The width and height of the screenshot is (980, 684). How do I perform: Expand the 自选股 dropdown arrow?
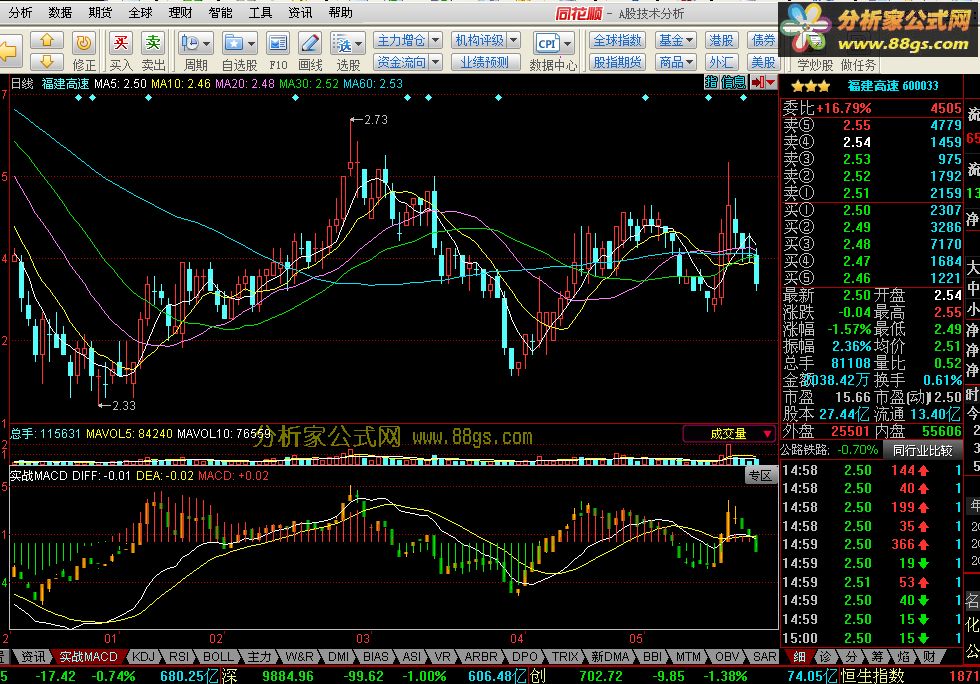click(x=251, y=44)
